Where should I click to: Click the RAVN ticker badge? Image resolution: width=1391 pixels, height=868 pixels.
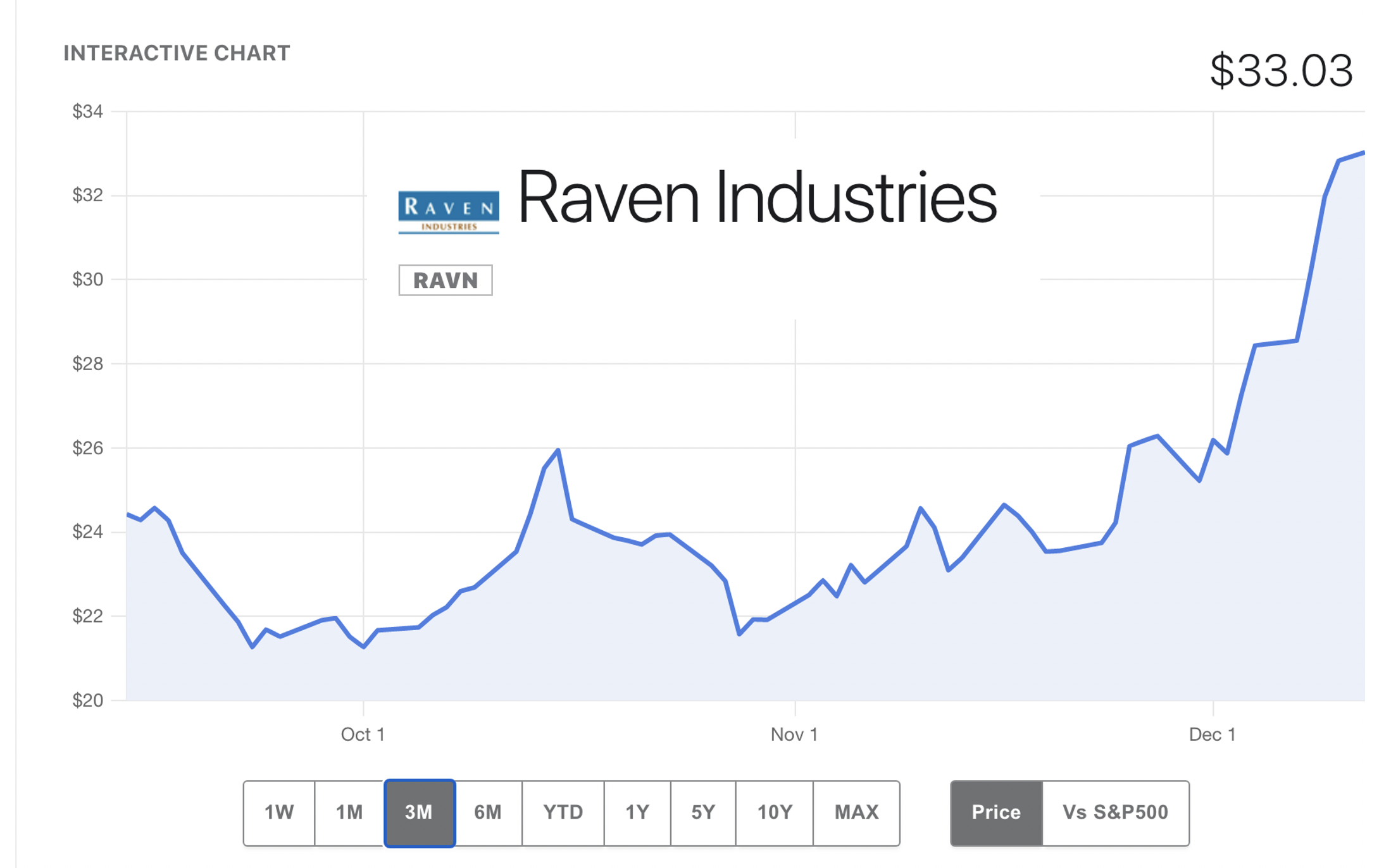coord(446,280)
